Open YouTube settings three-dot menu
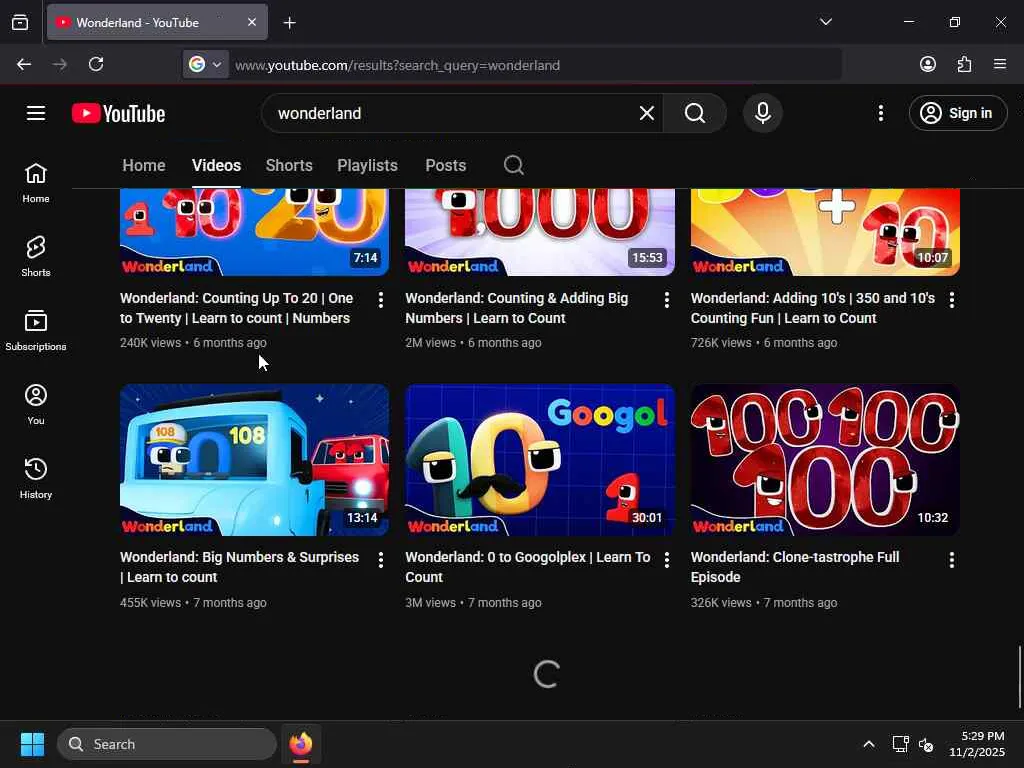The width and height of the screenshot is (1024, 768). (880, 113)
